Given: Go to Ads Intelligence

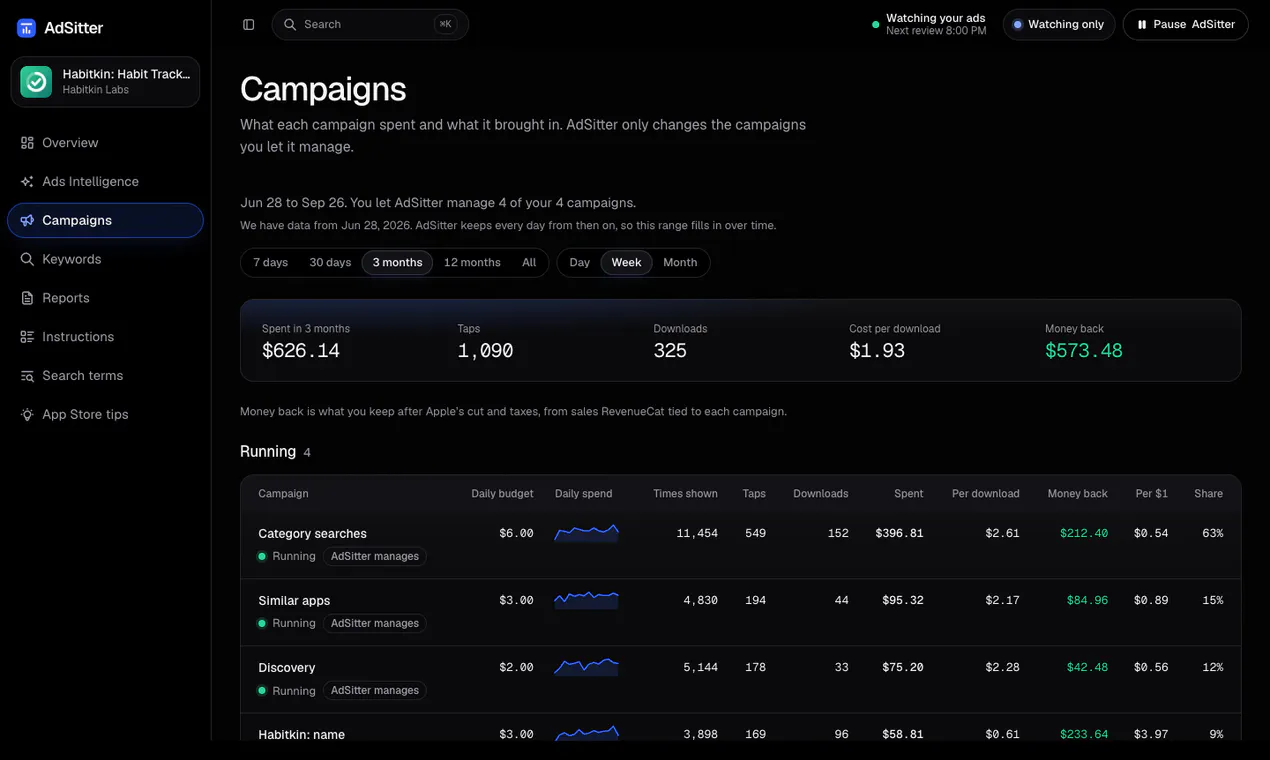Looking at the screenshot, I should 105,182.
